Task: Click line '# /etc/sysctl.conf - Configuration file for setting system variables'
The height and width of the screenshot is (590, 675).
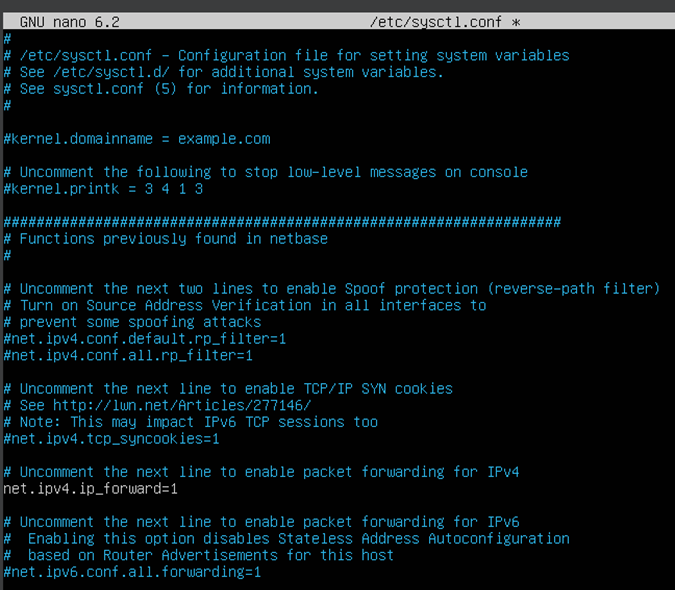Action: pyautogui.click(x=286, y=56)
